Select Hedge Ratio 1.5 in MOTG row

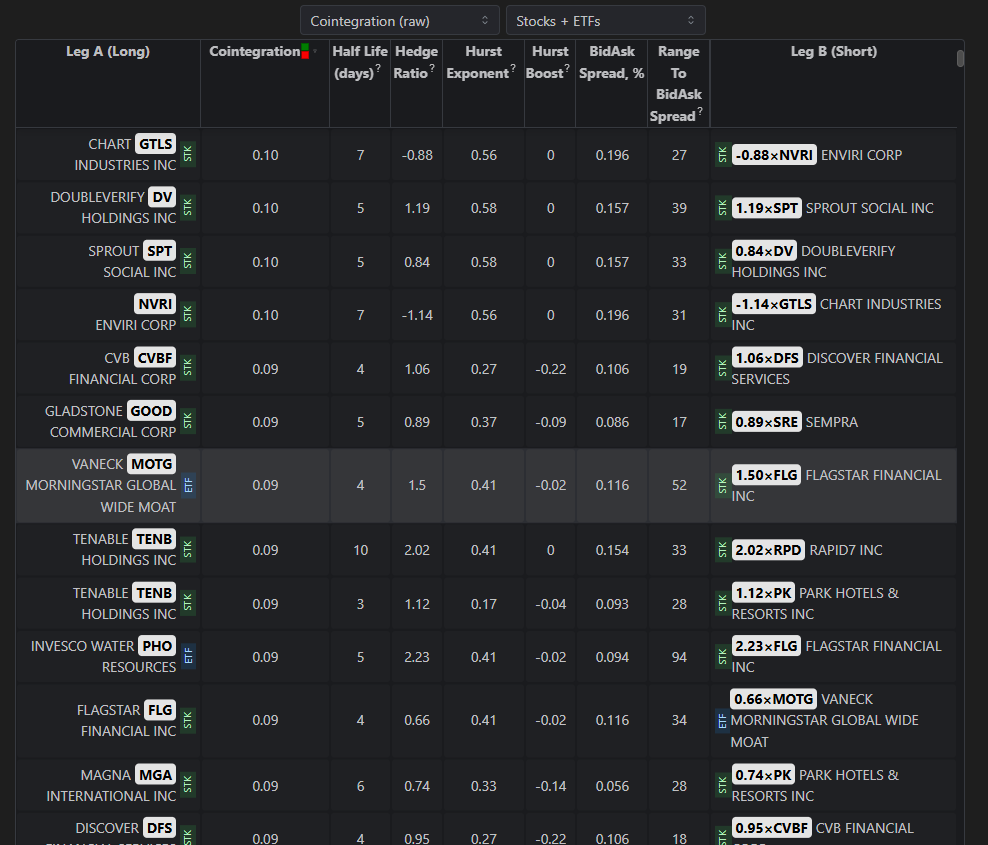416,485
